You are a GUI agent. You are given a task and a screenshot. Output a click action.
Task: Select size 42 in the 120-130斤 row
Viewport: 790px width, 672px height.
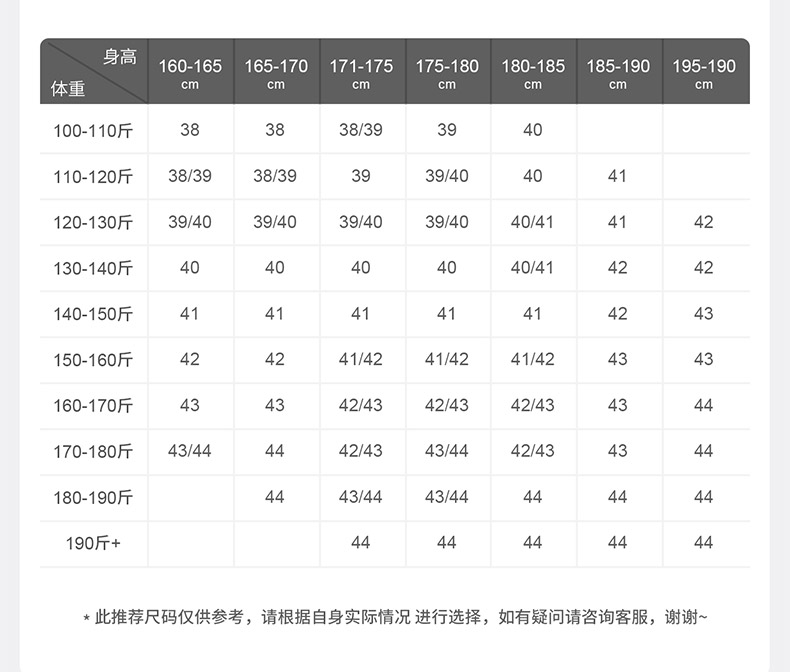pyautogui.click(x=703, y=222)
